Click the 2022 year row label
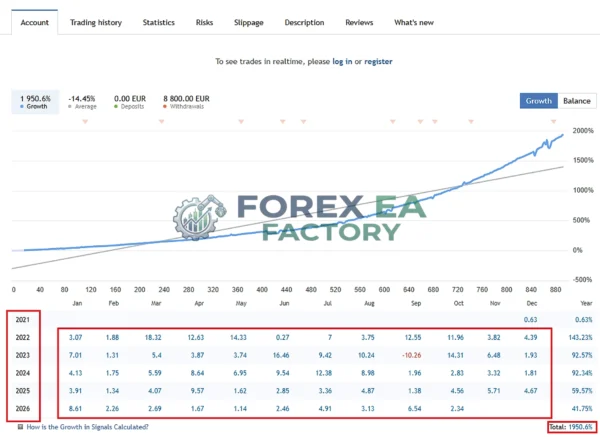 (x=23, y=338)
